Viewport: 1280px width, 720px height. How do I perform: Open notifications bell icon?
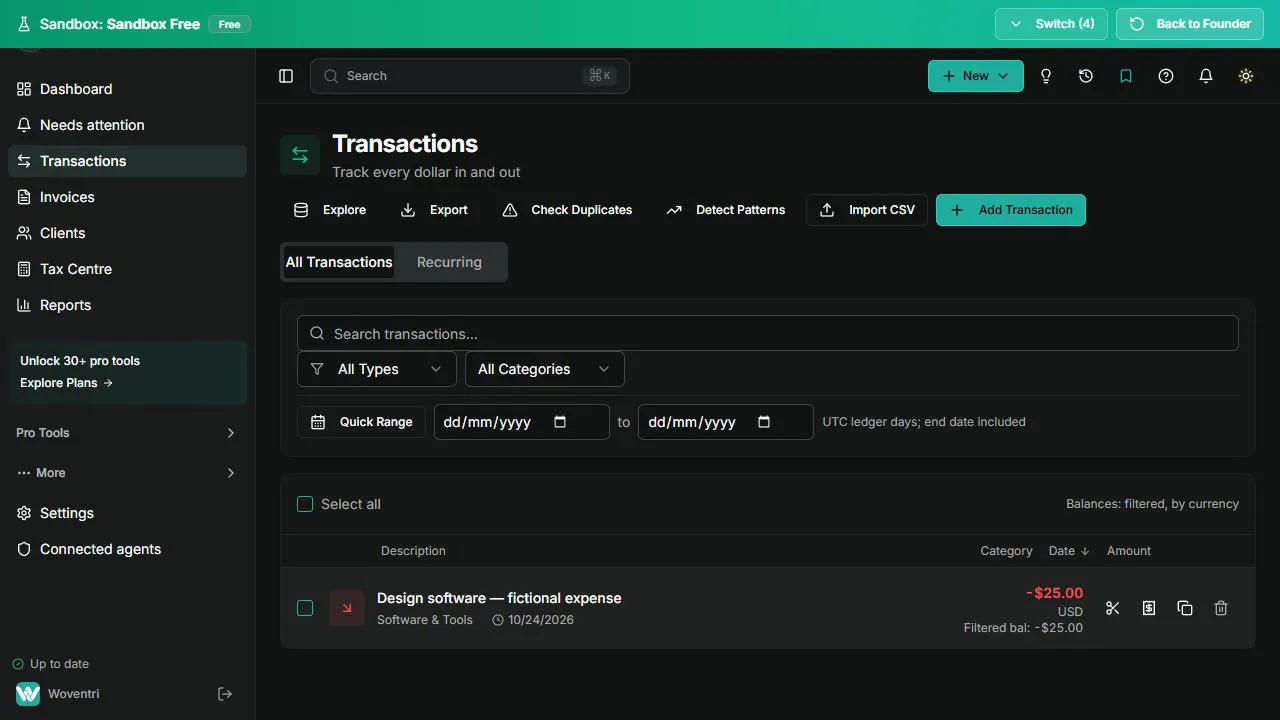[x=1206, y=76]
